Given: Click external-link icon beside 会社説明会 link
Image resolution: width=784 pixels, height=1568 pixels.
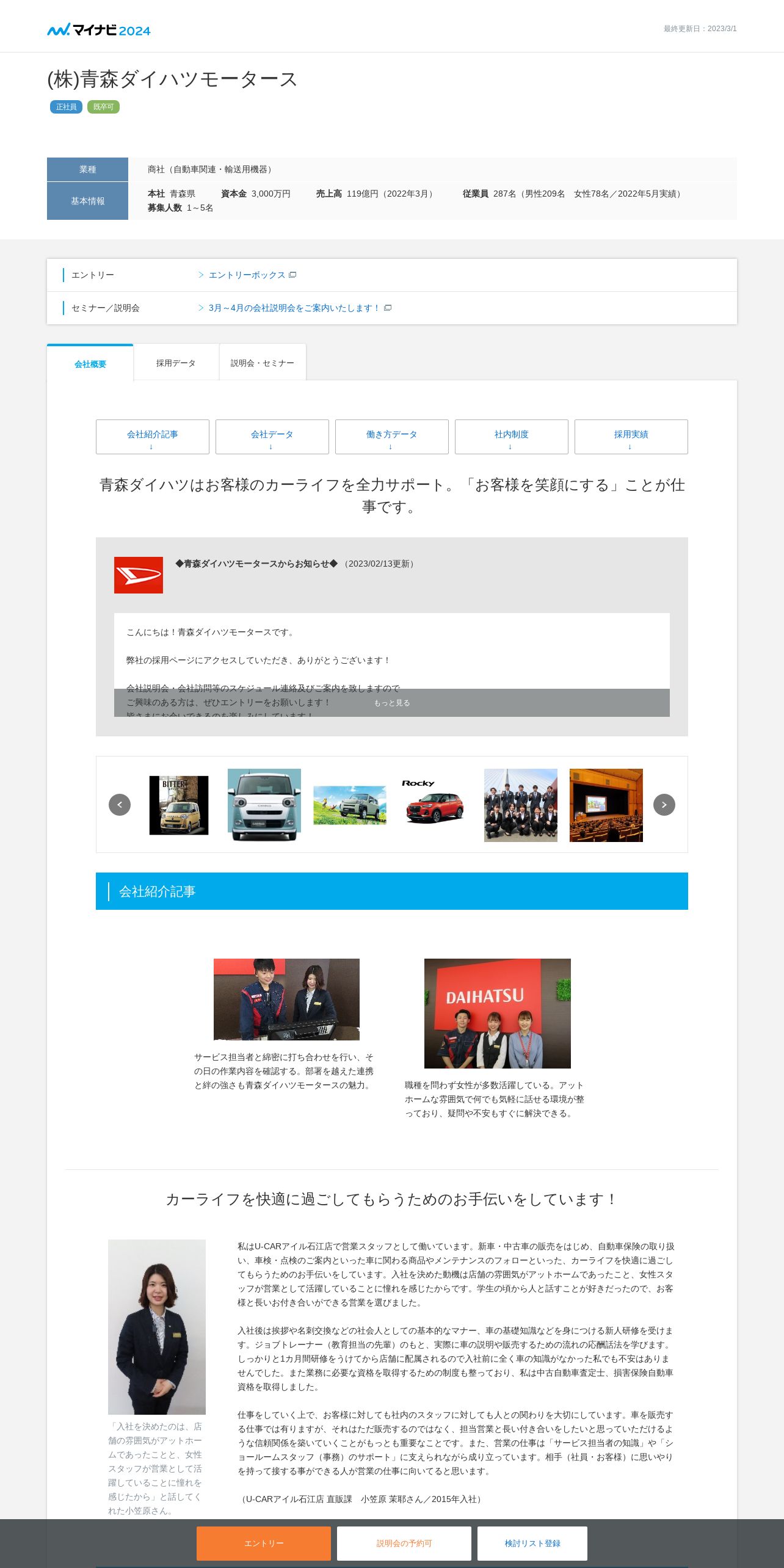Looking at the screenshot, I should [388, 308].
